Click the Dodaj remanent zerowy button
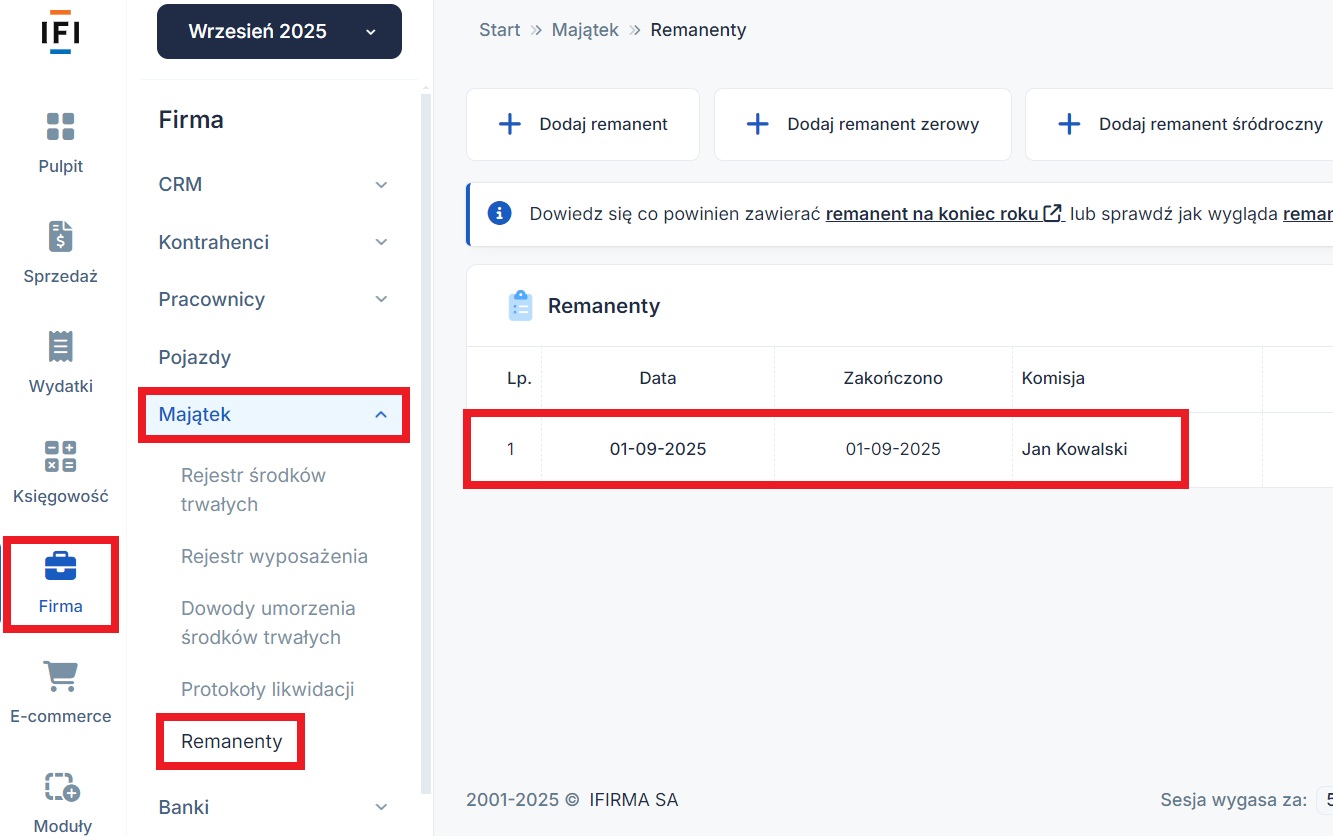 (862, 125)
